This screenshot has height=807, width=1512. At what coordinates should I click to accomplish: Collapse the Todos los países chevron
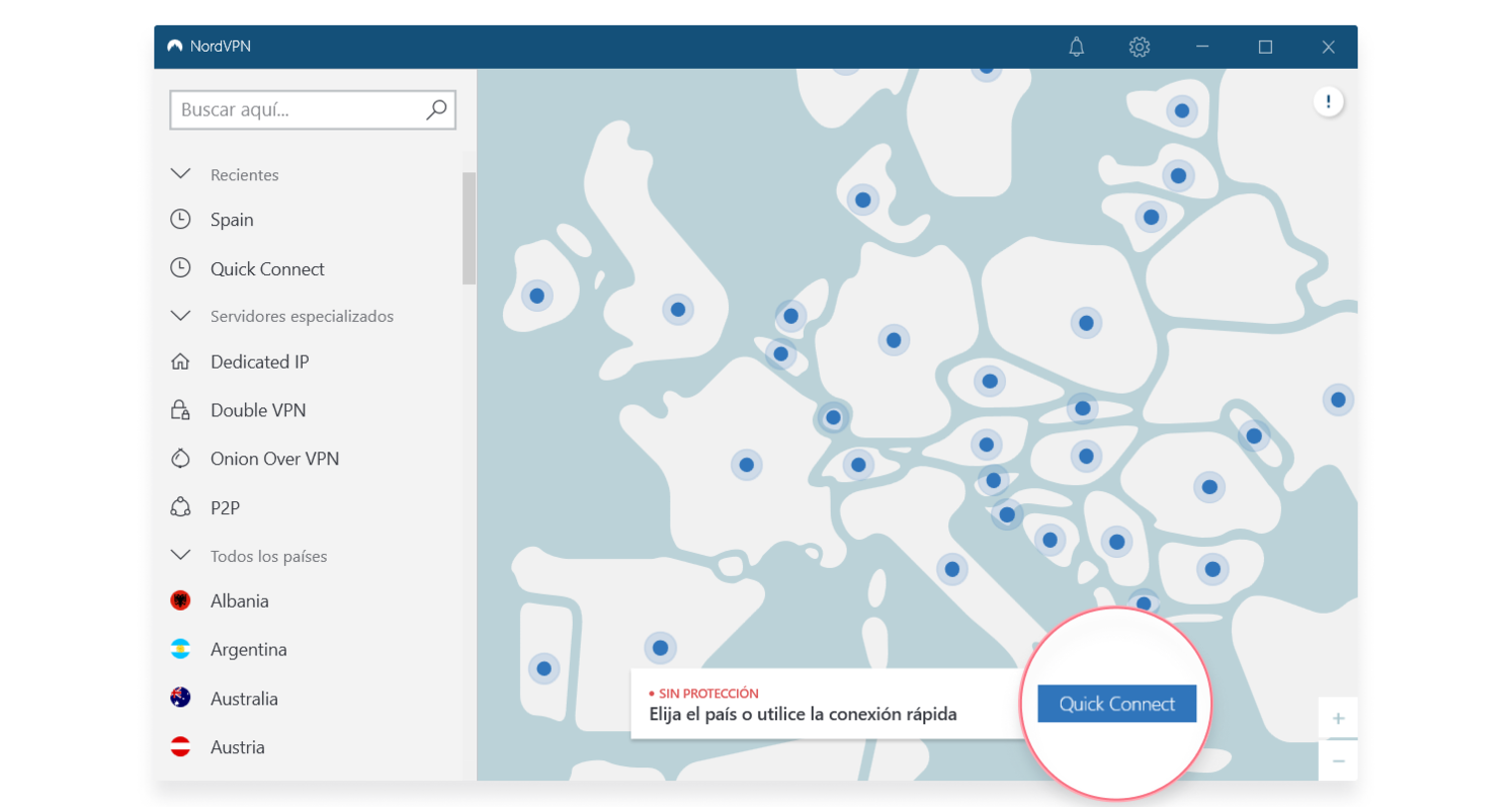coord(180,555)
